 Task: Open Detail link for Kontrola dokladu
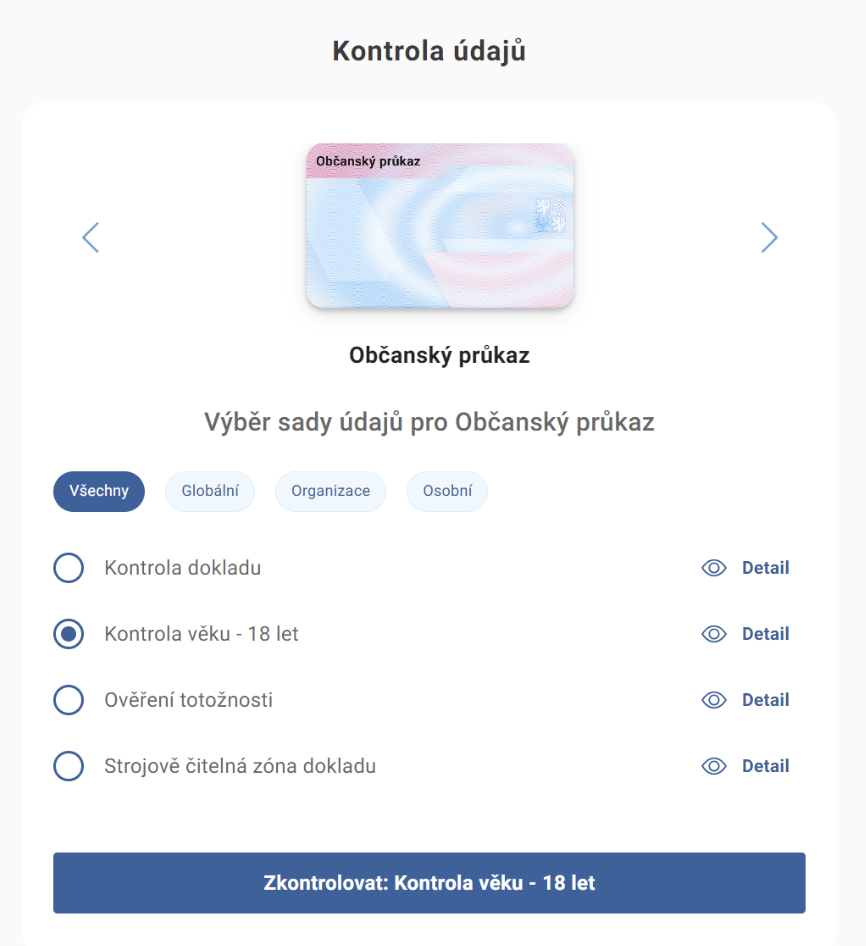click(765, 568)
